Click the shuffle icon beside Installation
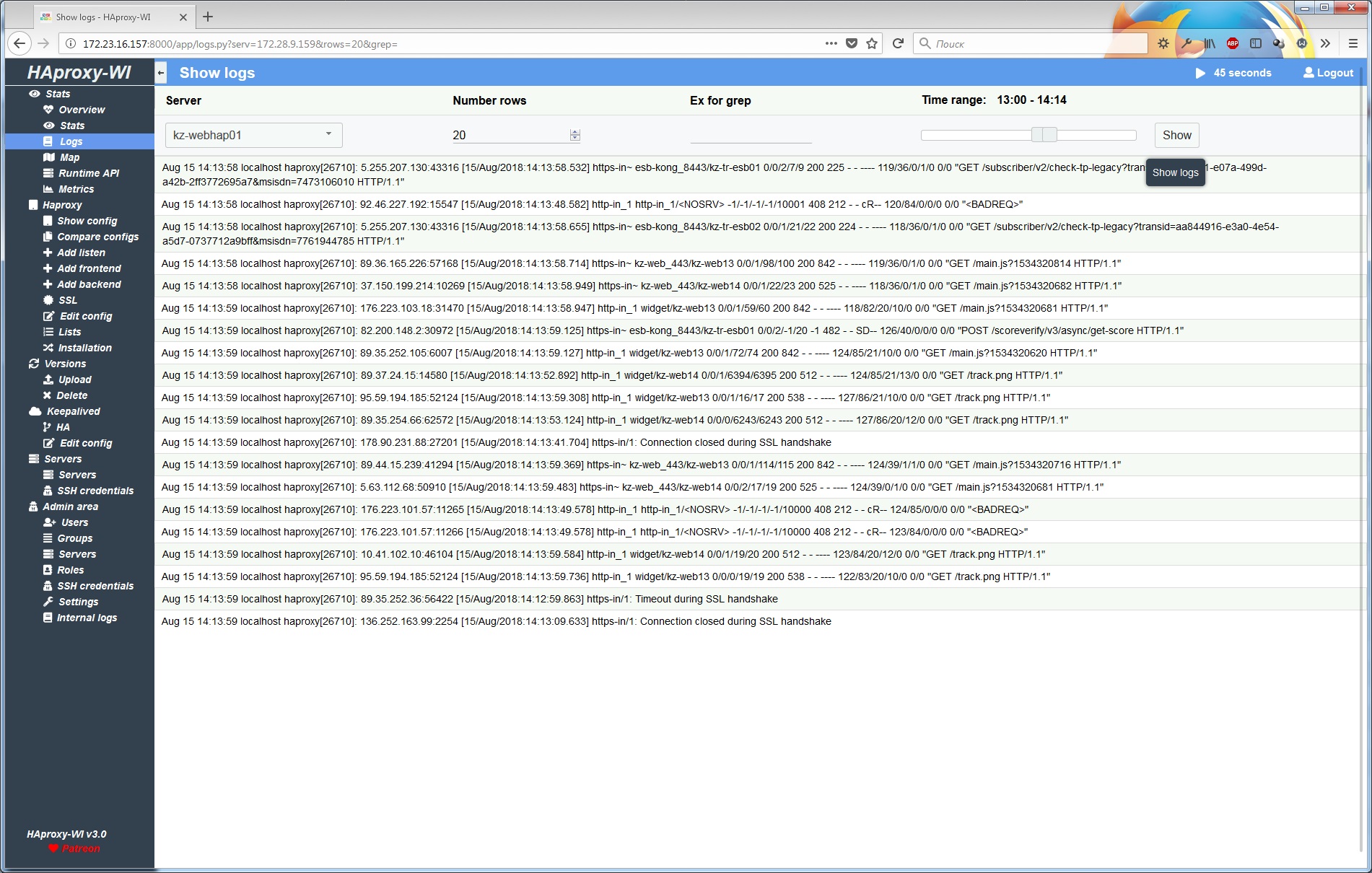This screenshot has width=1372, height=873. point(48,348)
